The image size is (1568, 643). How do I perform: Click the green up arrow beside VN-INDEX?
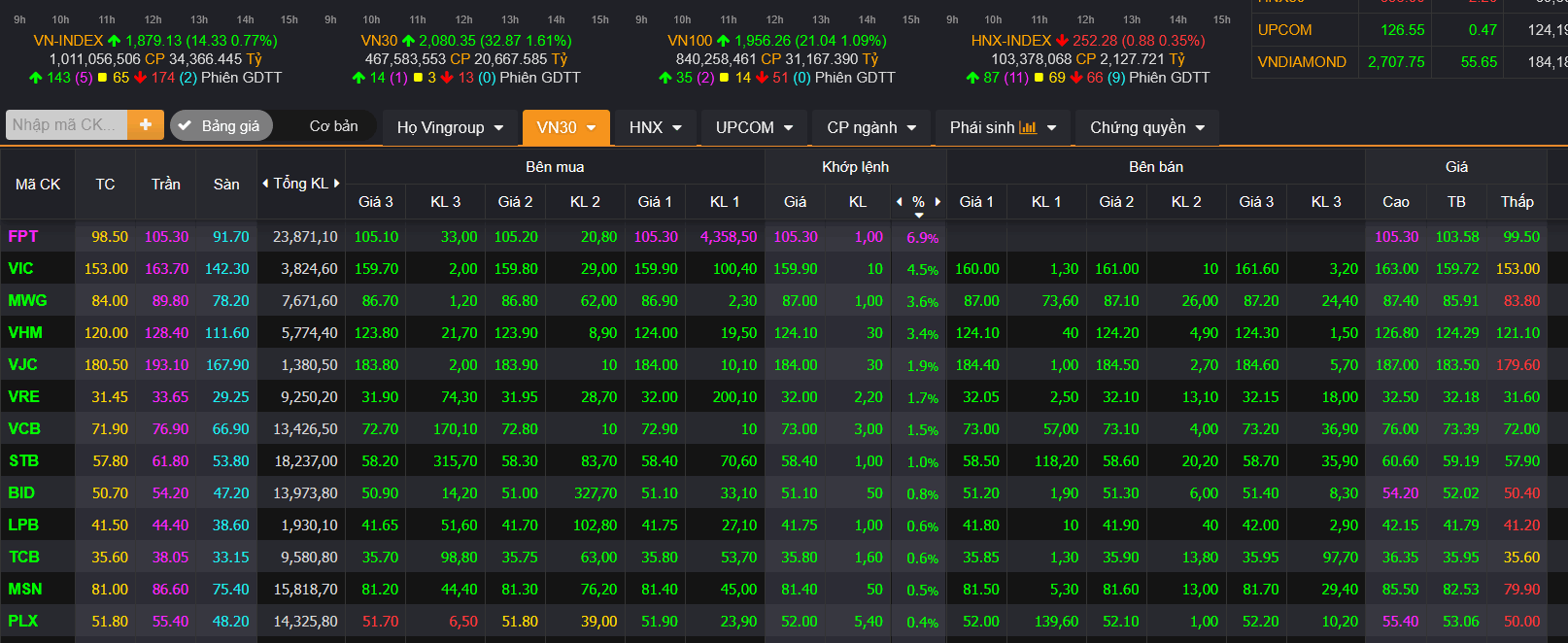(x=115, y=41)
